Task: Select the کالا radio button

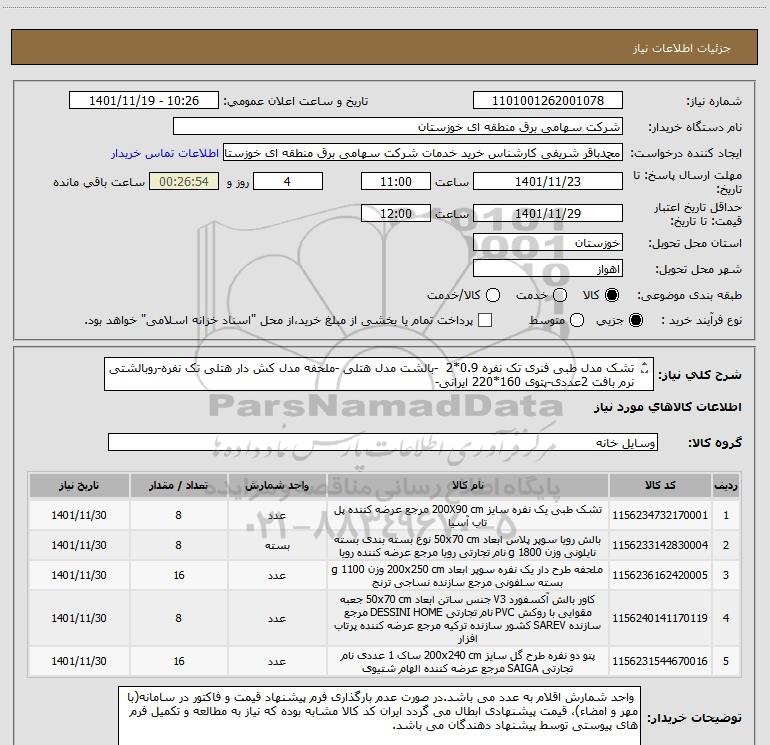Action: click(612, 295)
